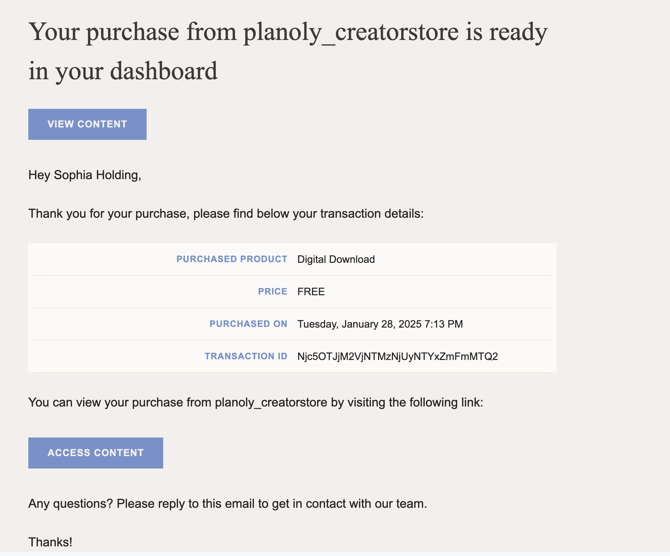Click the email heading about planoly_creatorstore purchase

coord(288,32)
